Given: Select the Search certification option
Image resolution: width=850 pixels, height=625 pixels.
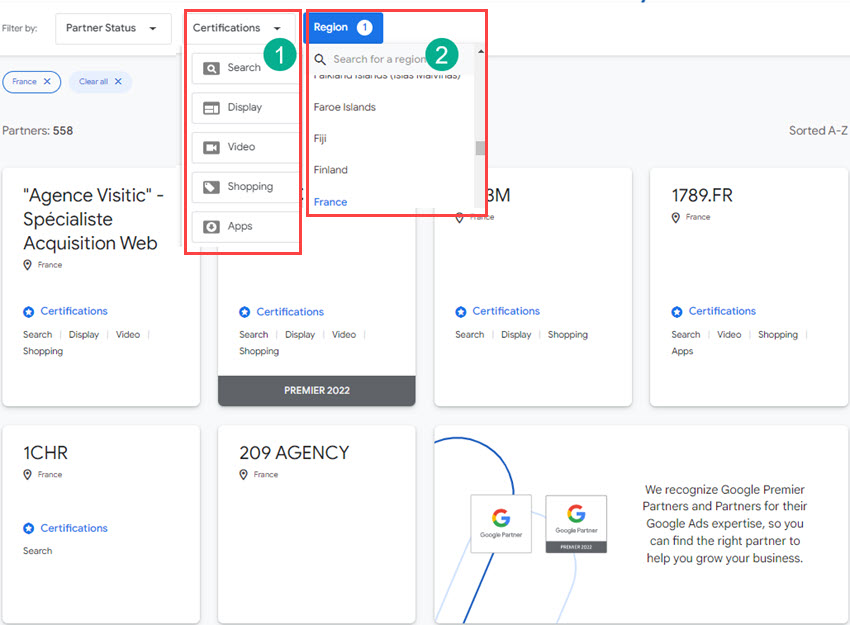Looking at the screenshot, I should pos(245,68).
